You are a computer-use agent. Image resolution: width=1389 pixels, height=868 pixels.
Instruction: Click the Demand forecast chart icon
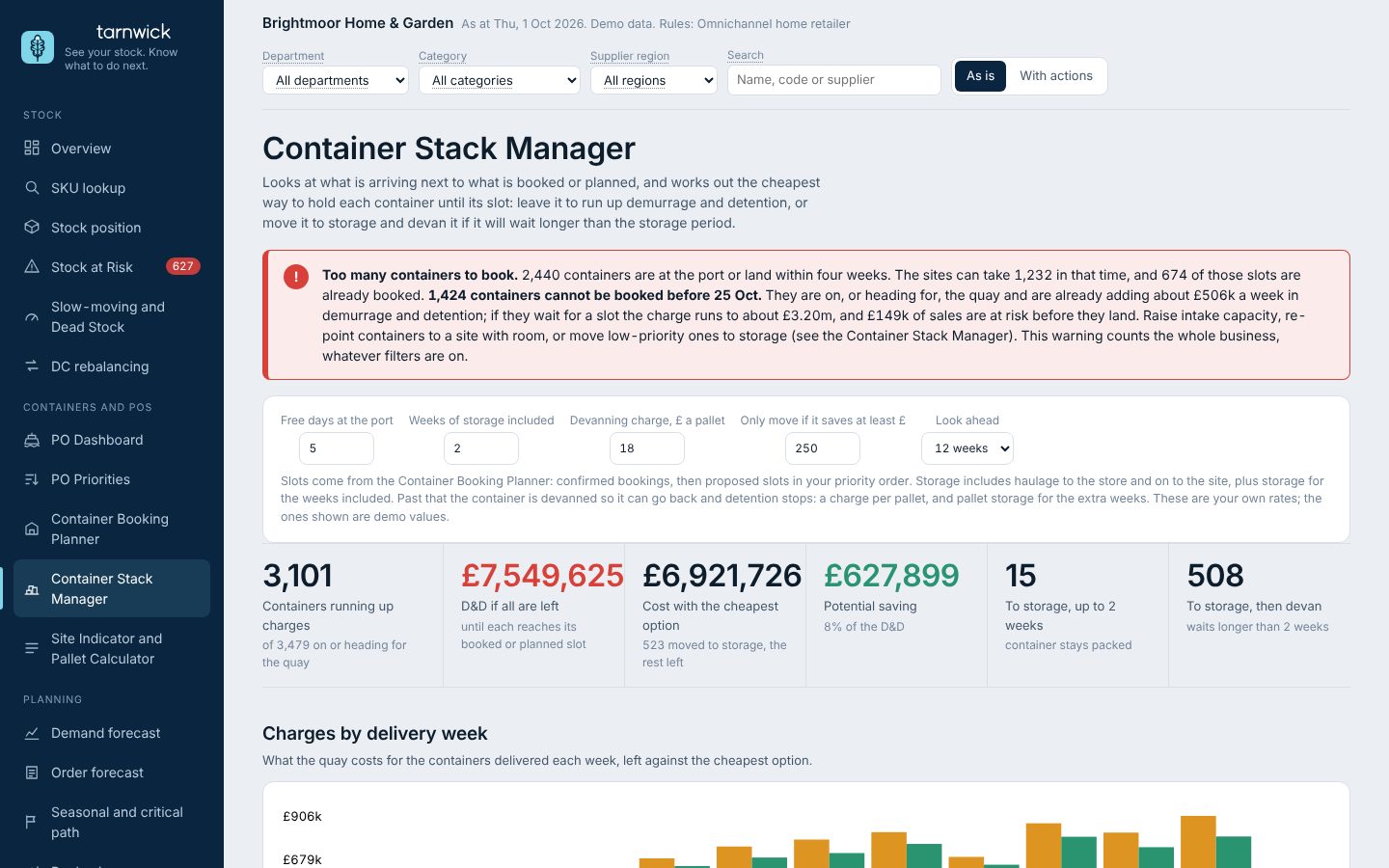point(32,733)
